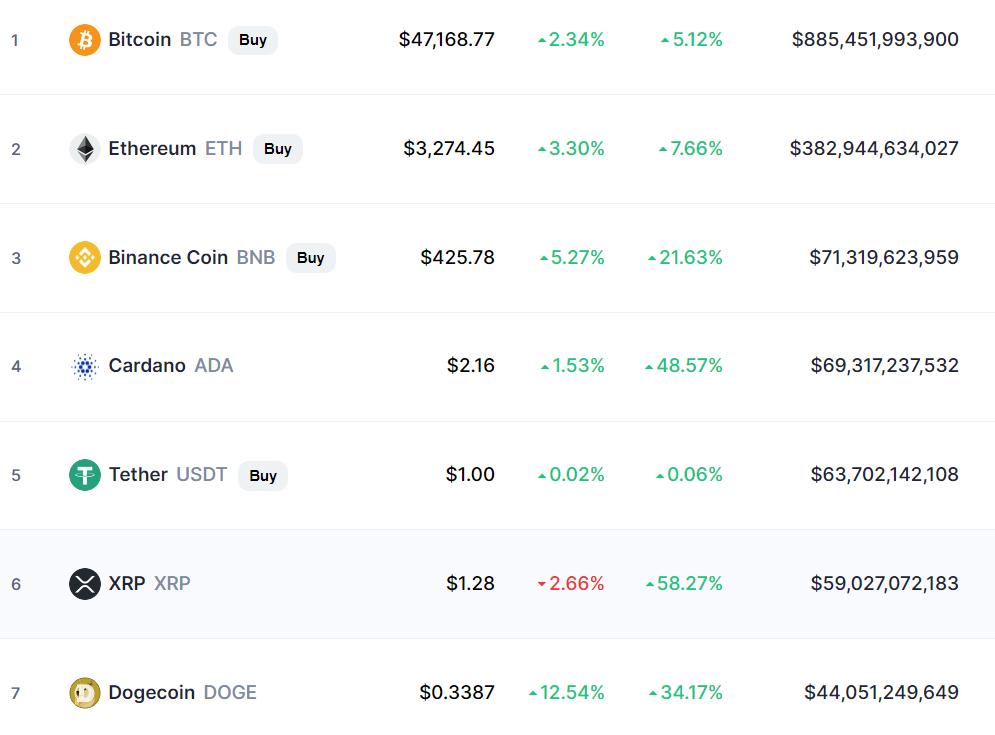Open the Cardano ADA name link

171,366
